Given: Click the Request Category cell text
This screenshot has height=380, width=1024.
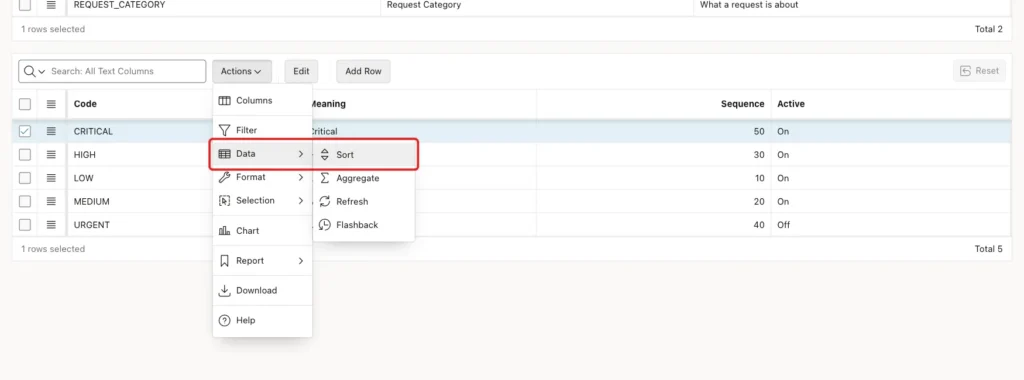Looking at the screenshot, I should 423,5.
